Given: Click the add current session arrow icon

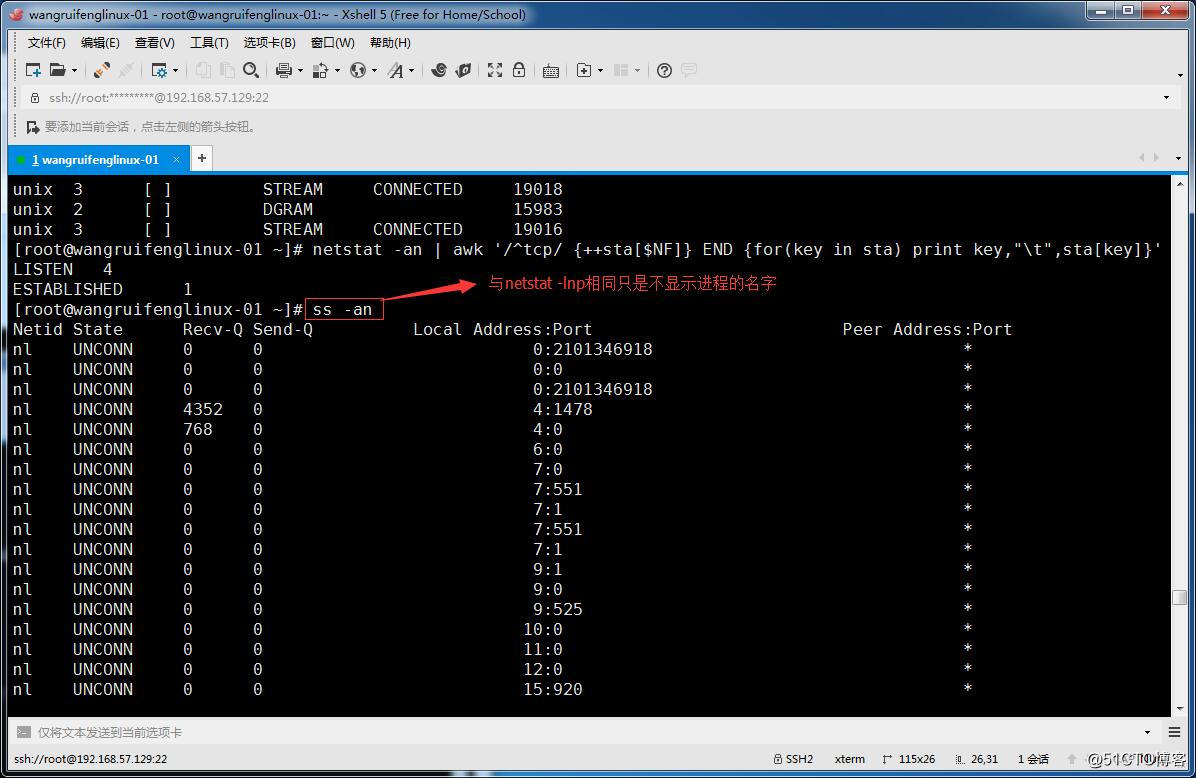Looking at the screenshot, I should click(x=32, y=127).
